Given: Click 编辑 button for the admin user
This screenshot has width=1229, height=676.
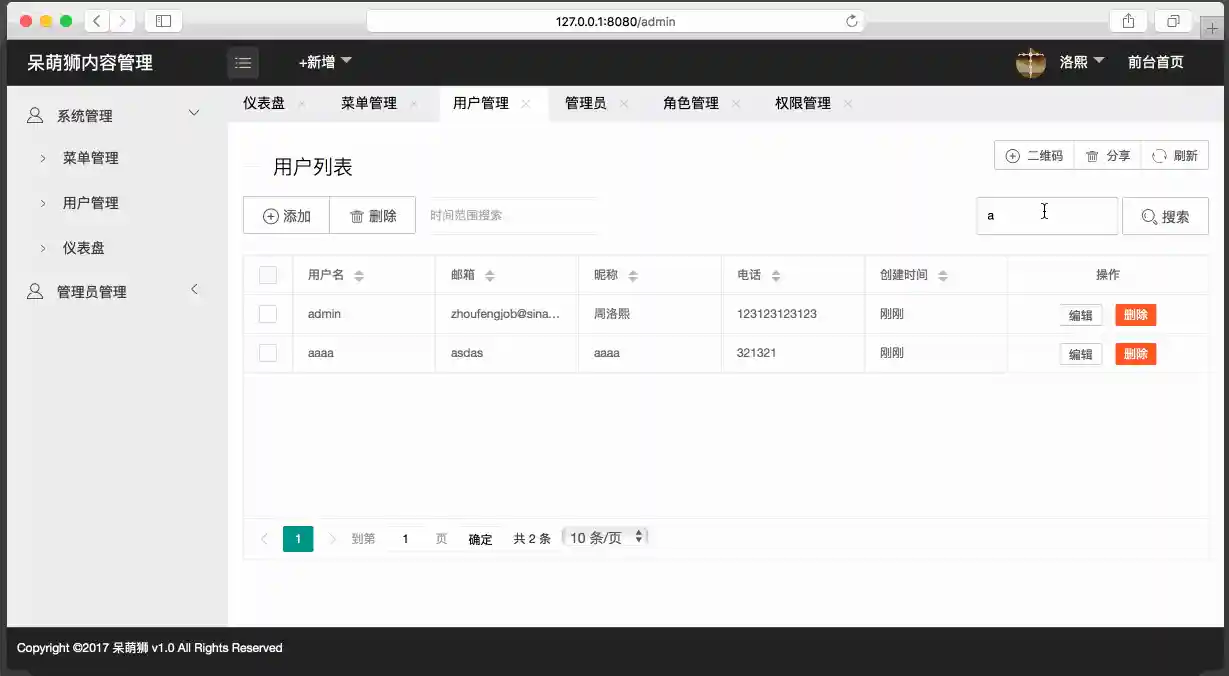Looking at the screenshot, I should (x=1080, y=315).
